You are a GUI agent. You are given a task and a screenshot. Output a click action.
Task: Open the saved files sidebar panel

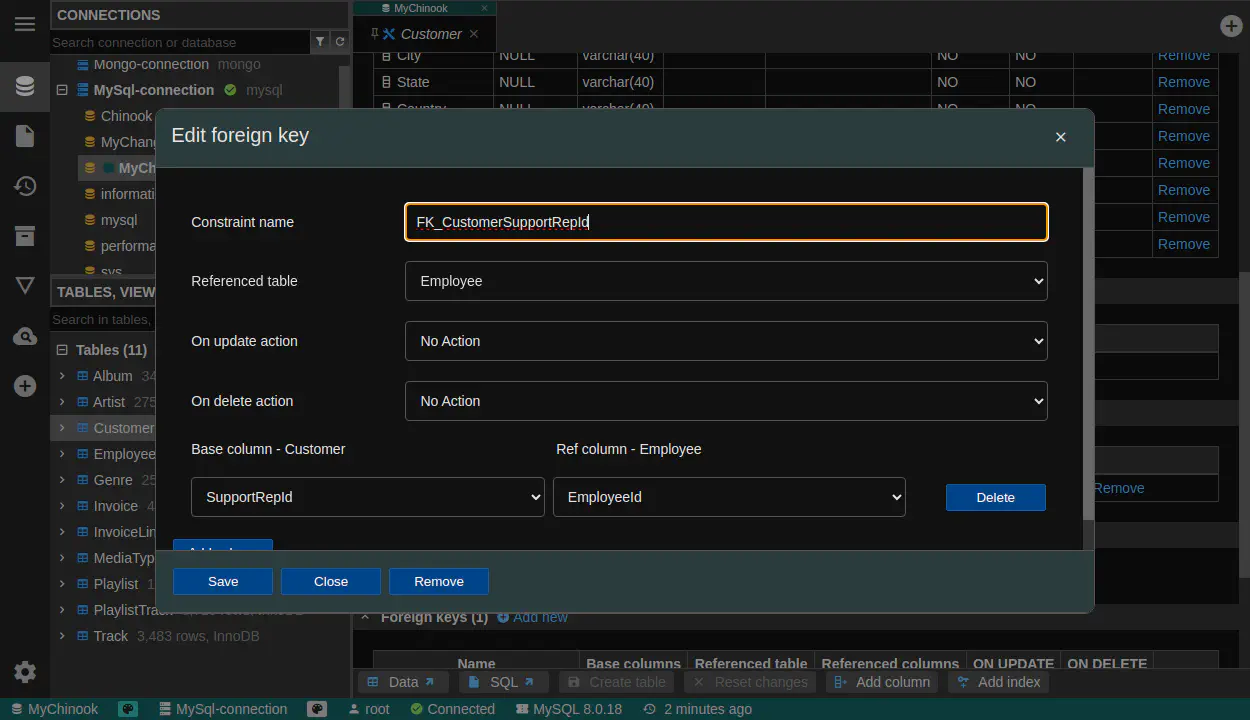click(x=25, y=136)
